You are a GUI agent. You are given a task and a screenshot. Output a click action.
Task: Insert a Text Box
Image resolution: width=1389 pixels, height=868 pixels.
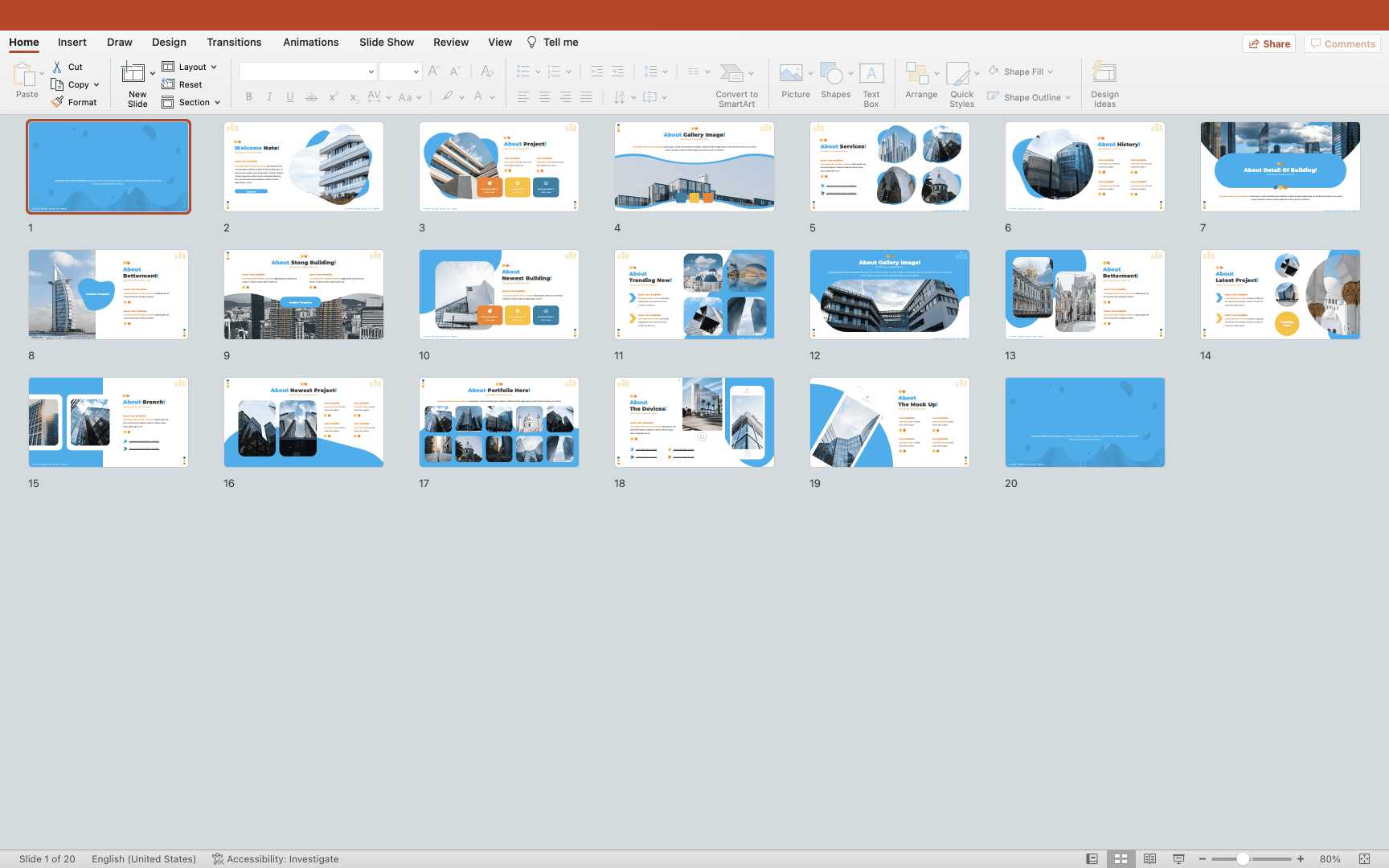point(871,75)
